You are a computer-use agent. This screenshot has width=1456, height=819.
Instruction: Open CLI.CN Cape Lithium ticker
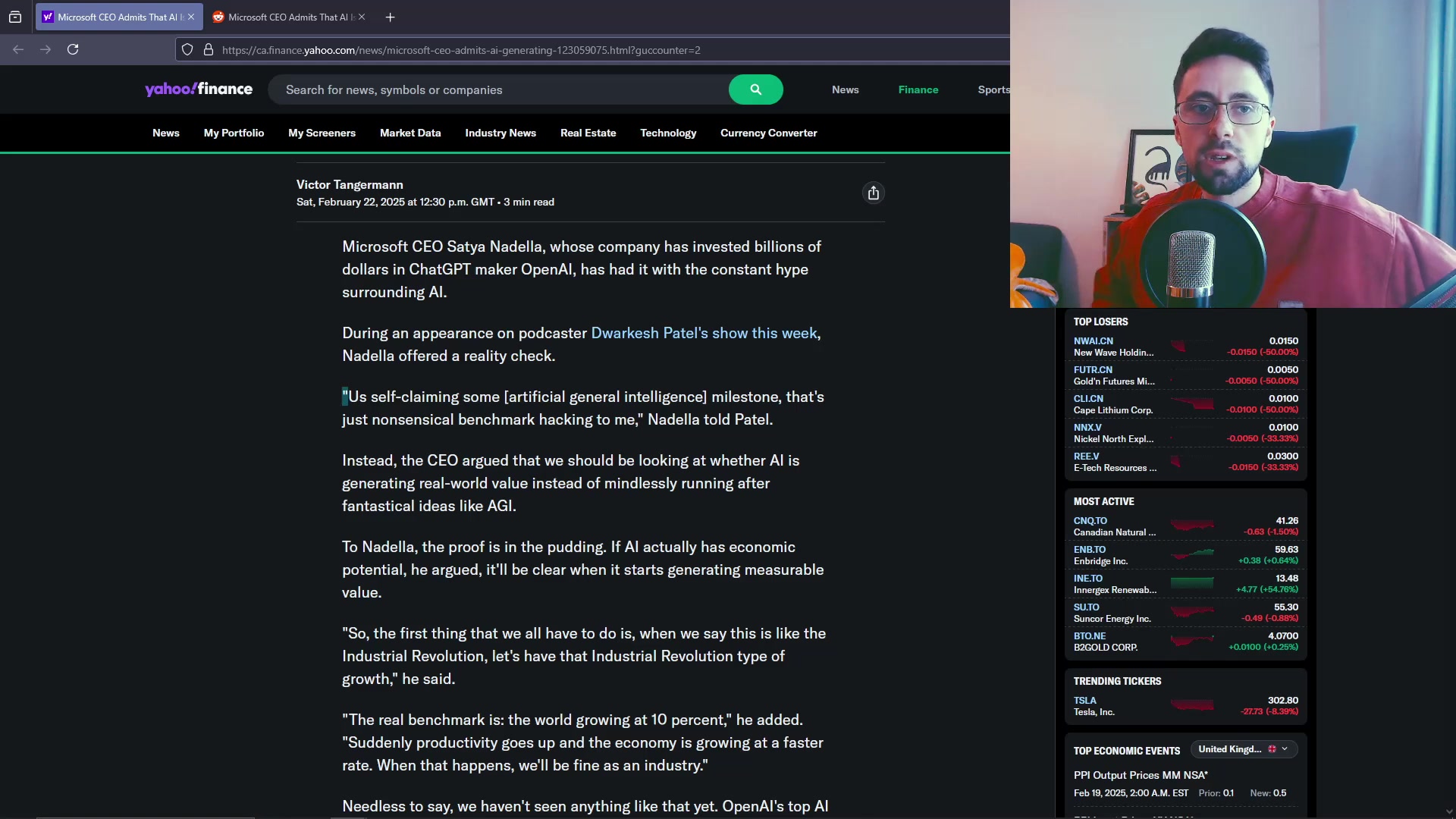tap(1088, 399)
